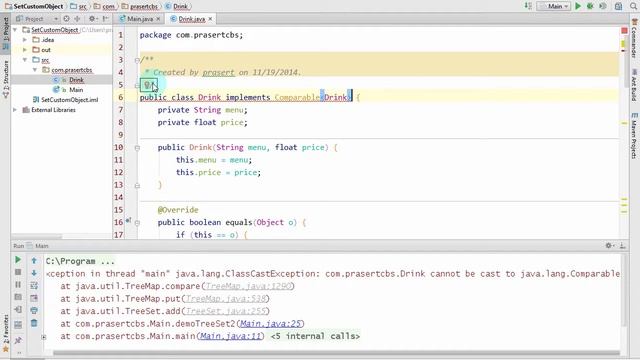Follow the TreeSet.java:255 link
The height and width of the screenshot is (360, 640).
pos(226,311)
